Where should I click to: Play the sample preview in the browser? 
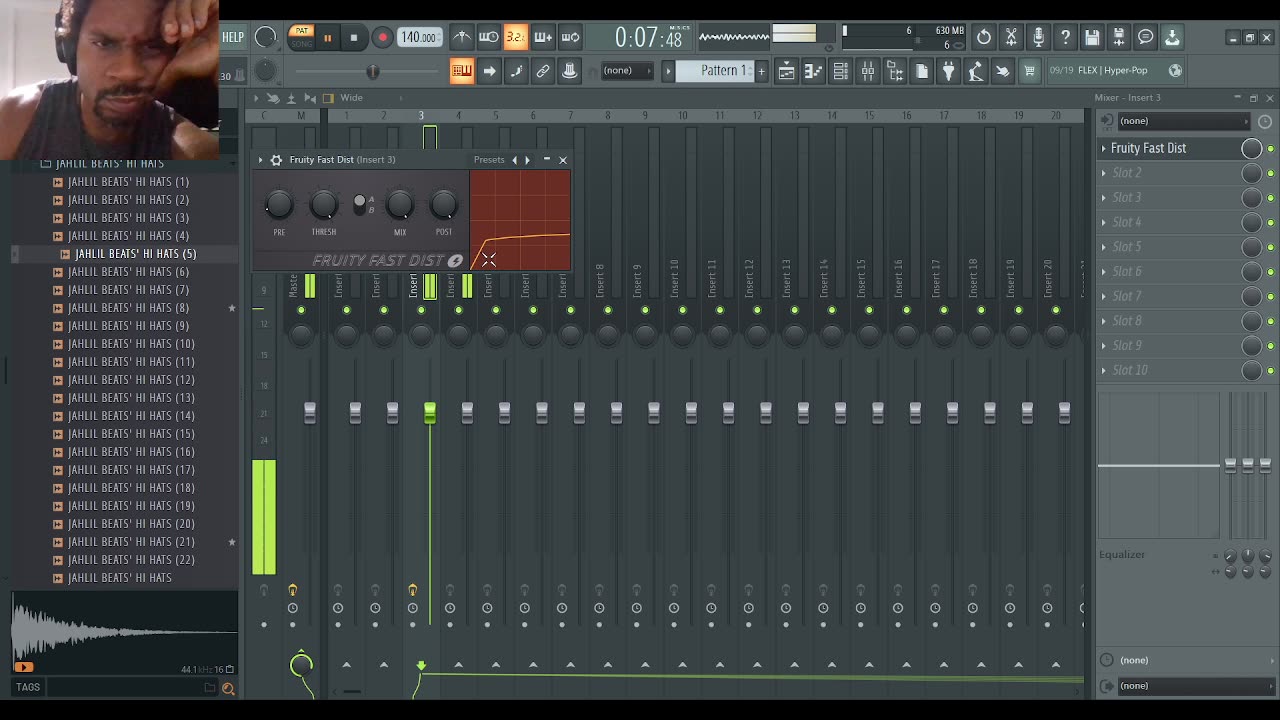click(x=24, y=667)
